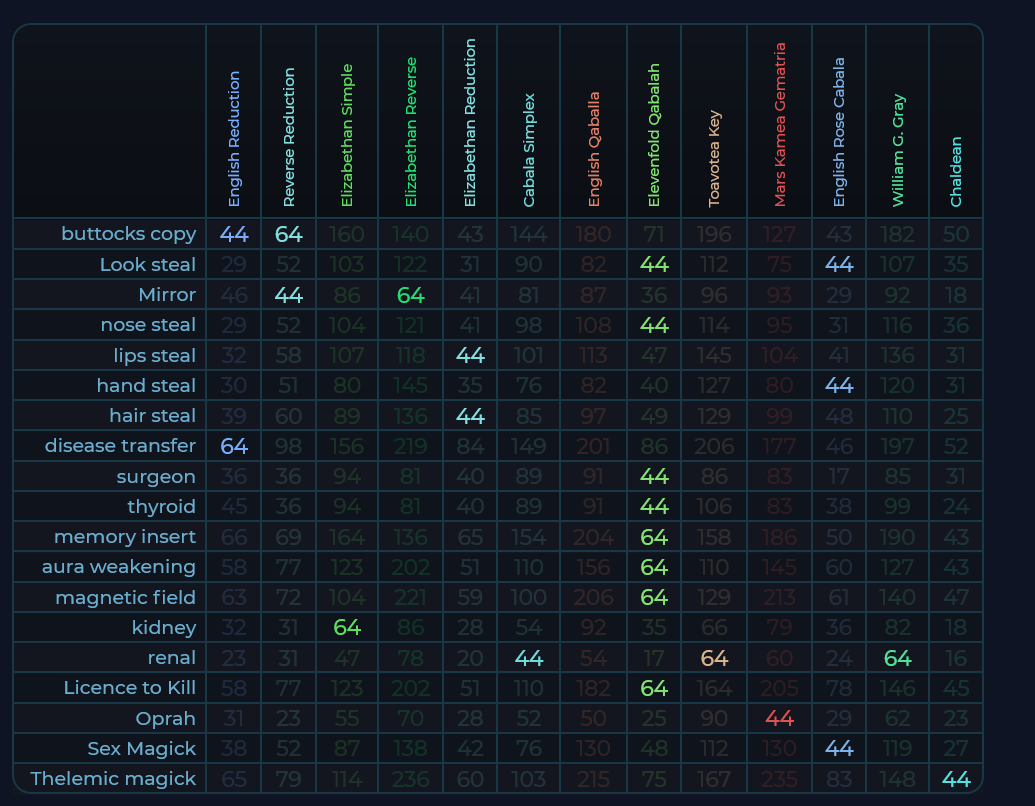
Task: Select the Reverse Reduction column header
Action: pos(289,137)
